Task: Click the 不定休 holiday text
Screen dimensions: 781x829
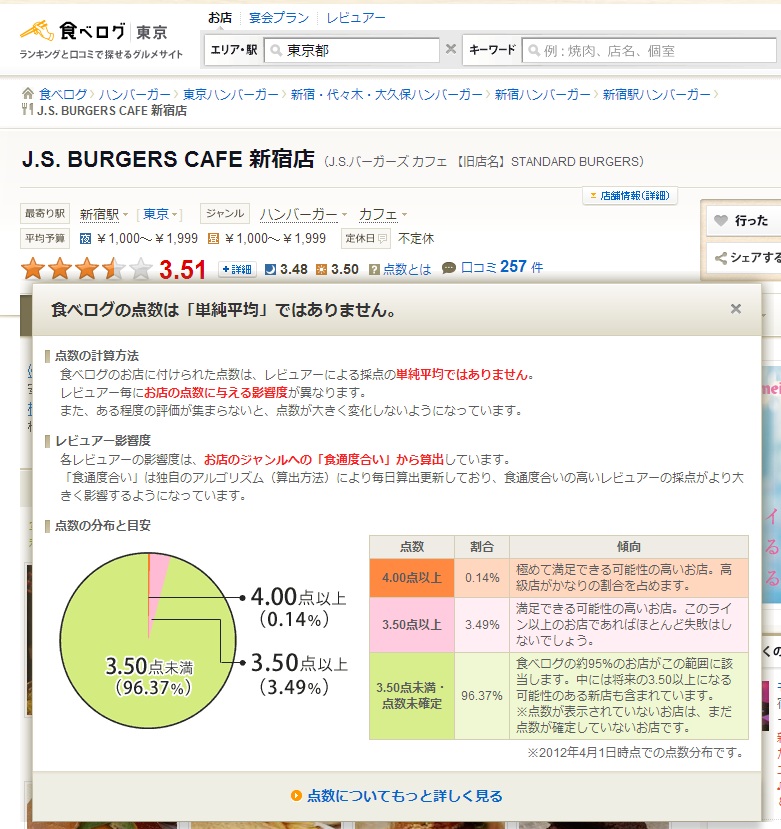Action: pos(416,238)
